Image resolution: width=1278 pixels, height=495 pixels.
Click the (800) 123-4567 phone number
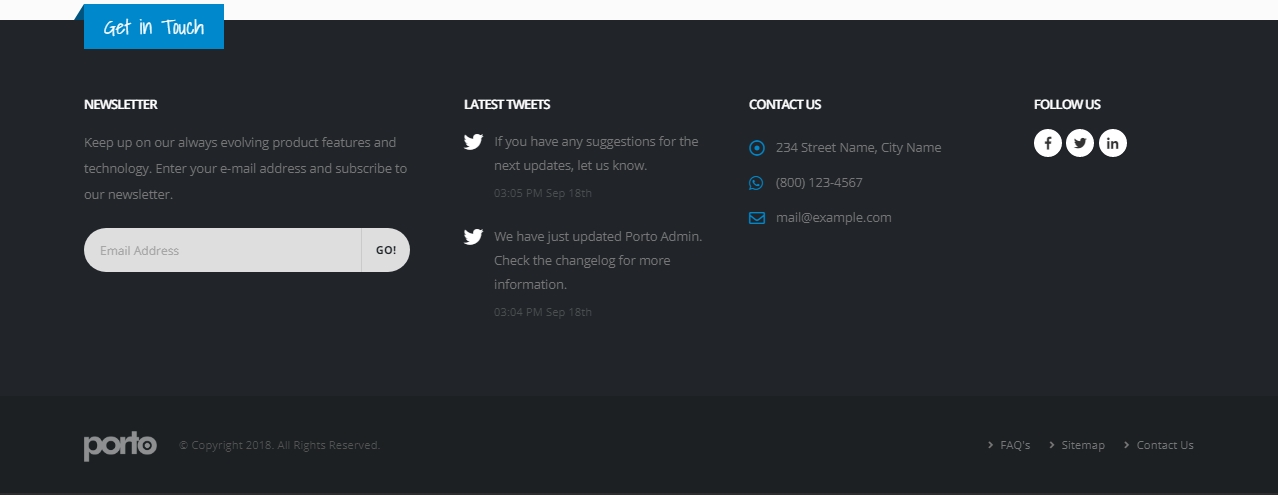(819, 183)
